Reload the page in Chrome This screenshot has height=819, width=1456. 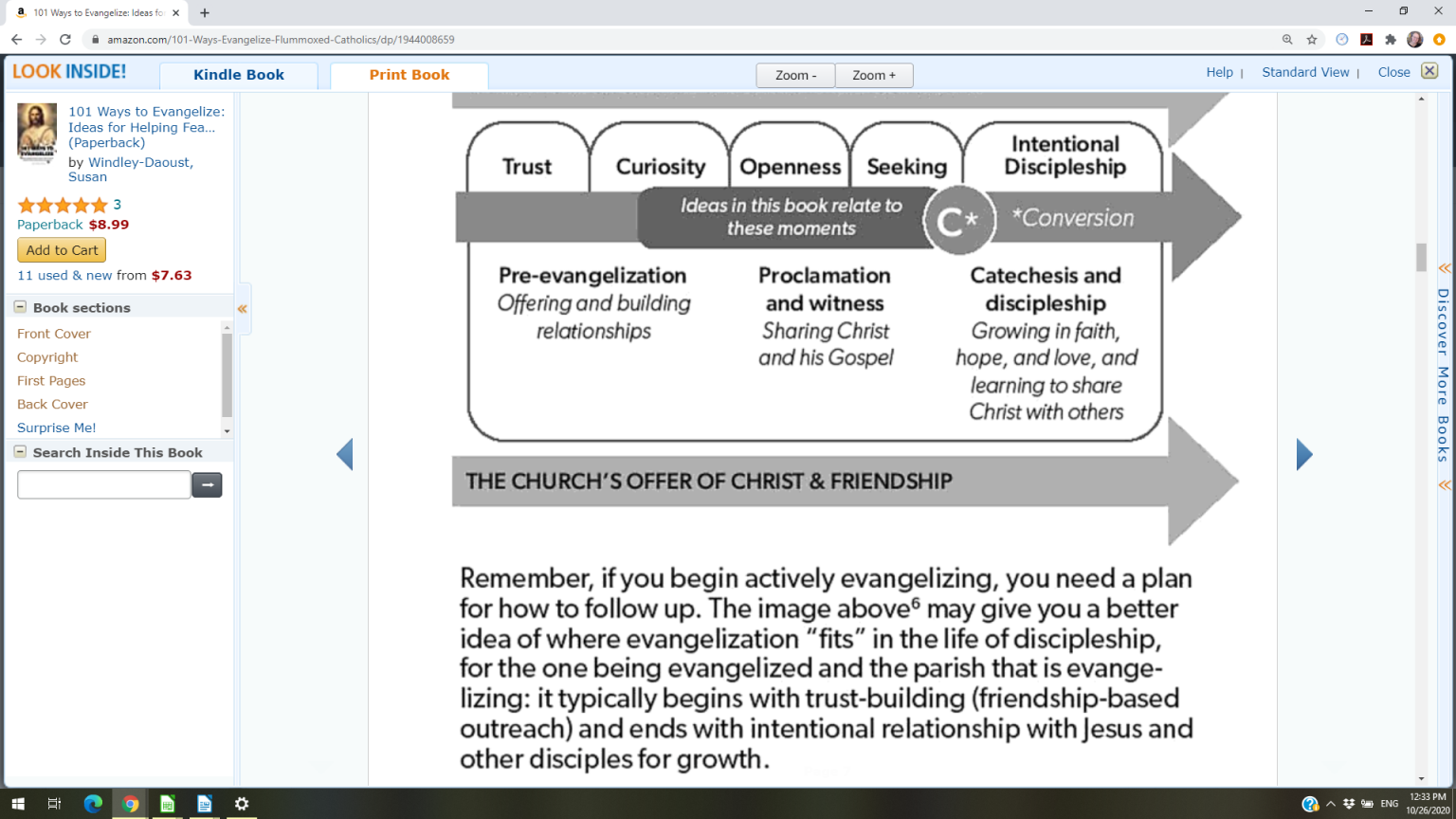pos(65,39)
